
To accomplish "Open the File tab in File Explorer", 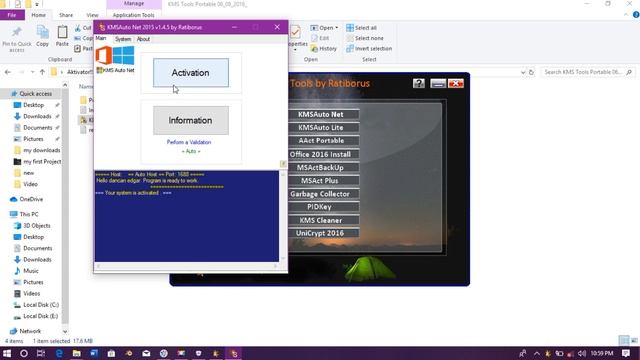I will pos(12,15).
